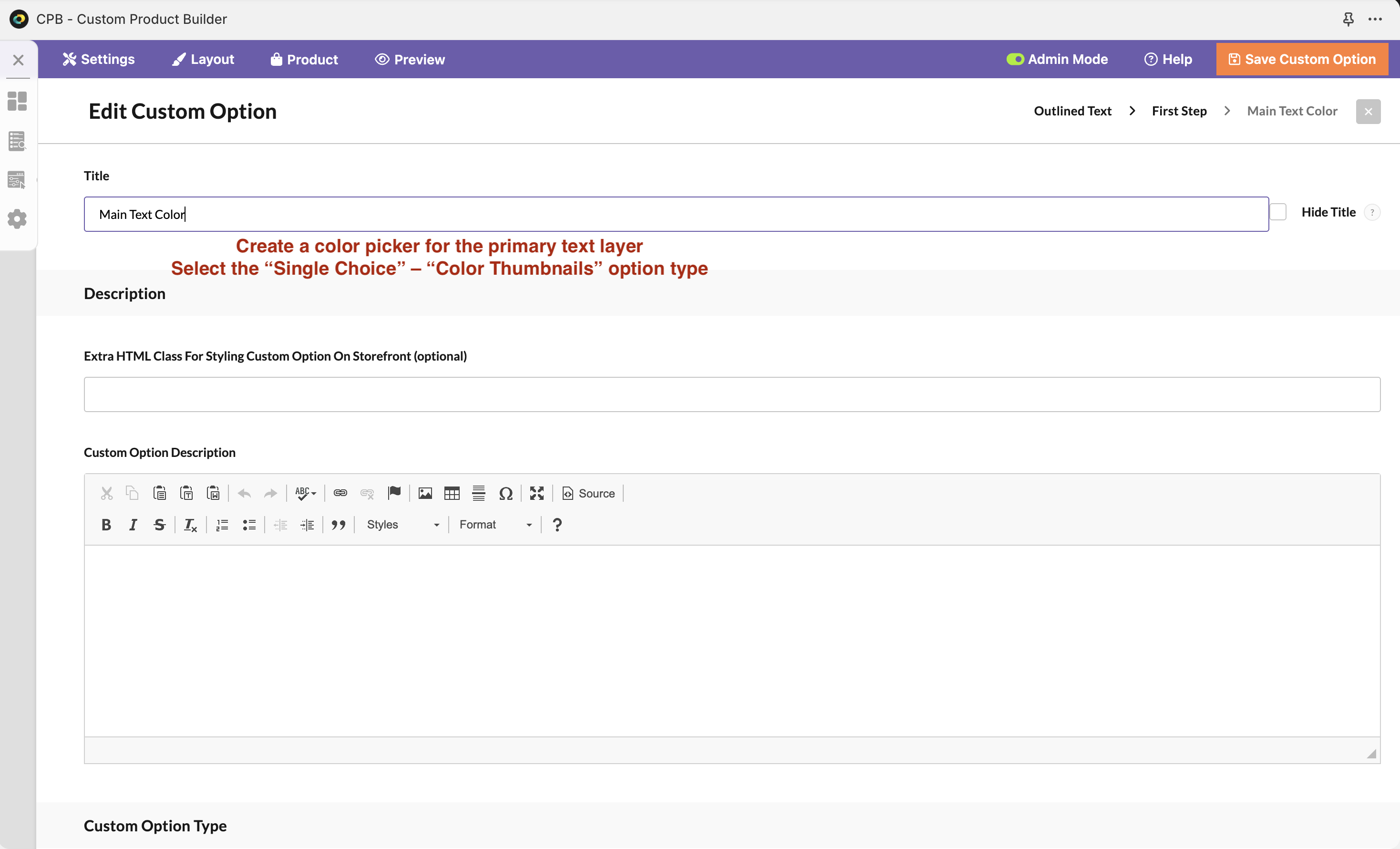Screen dimensions: 1400x849
Task: Go to First Step breadcrumb
Action: coord(1179,111)
